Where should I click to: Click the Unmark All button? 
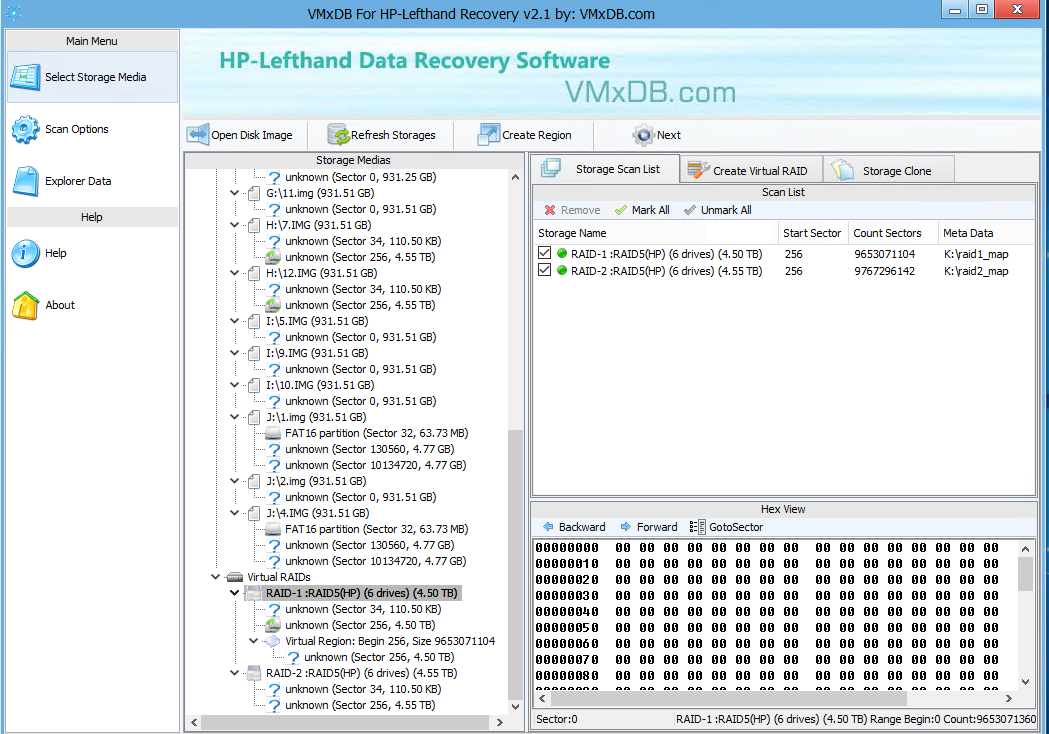click(718, 210)
